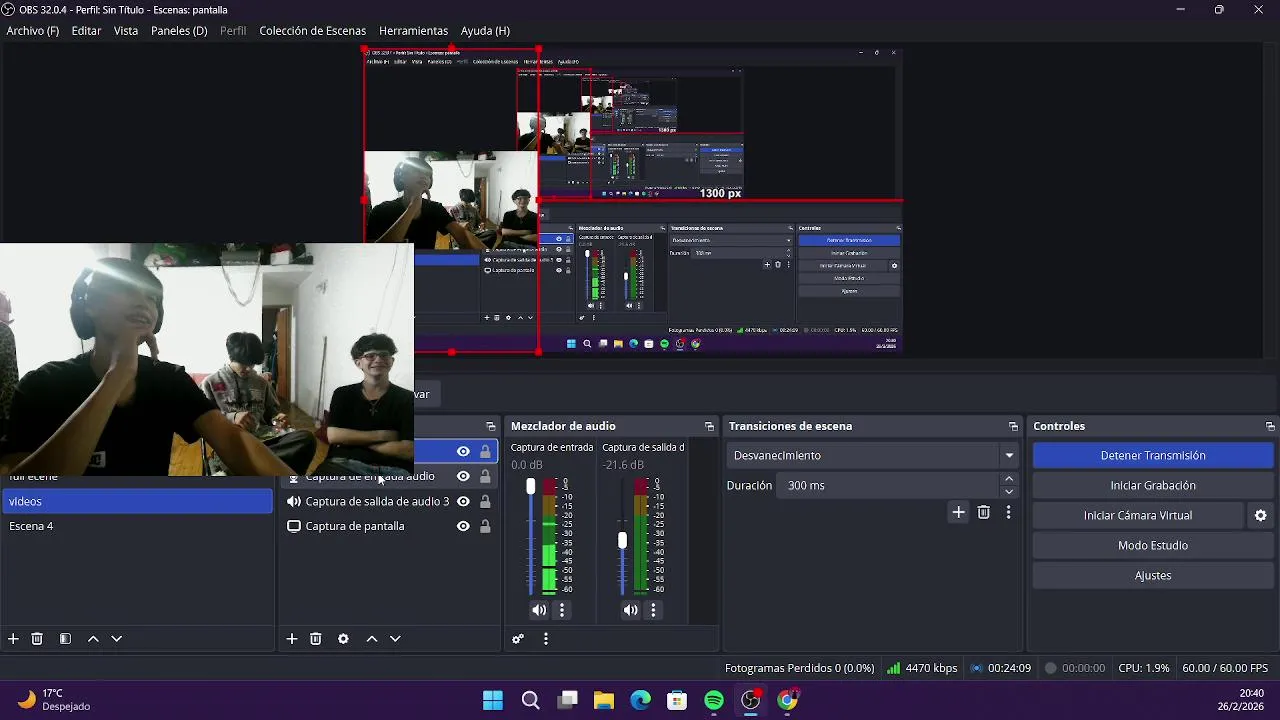Remove scene transition trash icon

(x=984, y=512)
